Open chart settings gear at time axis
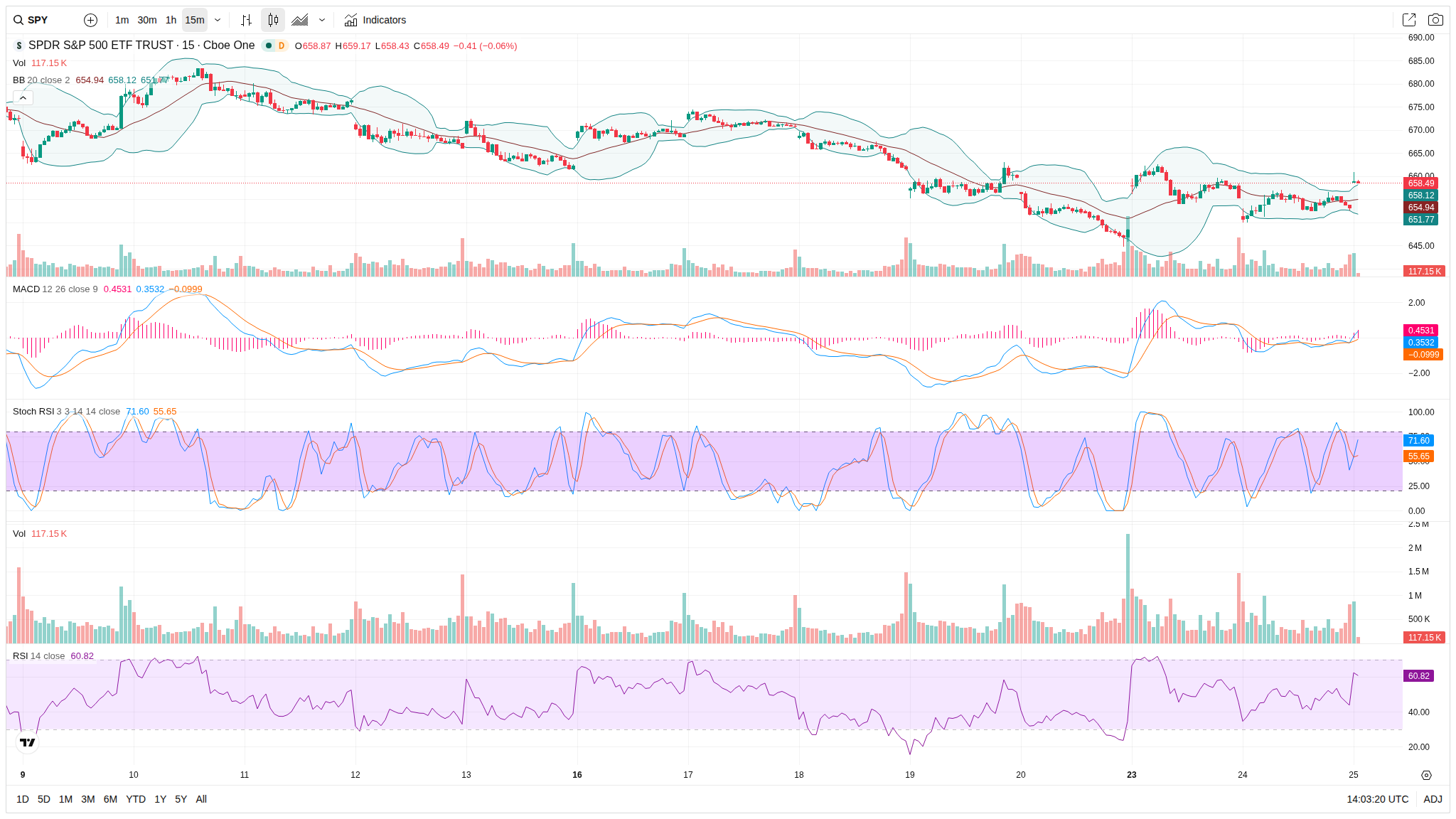The image size is (1456, 819). pos(1426,775)
